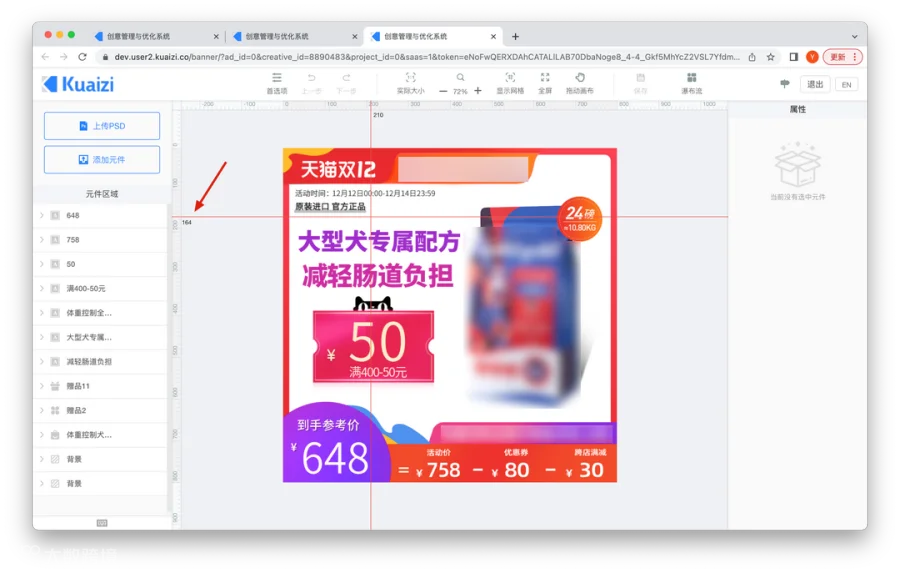Click the 添加元件 button

click(102, 160)
